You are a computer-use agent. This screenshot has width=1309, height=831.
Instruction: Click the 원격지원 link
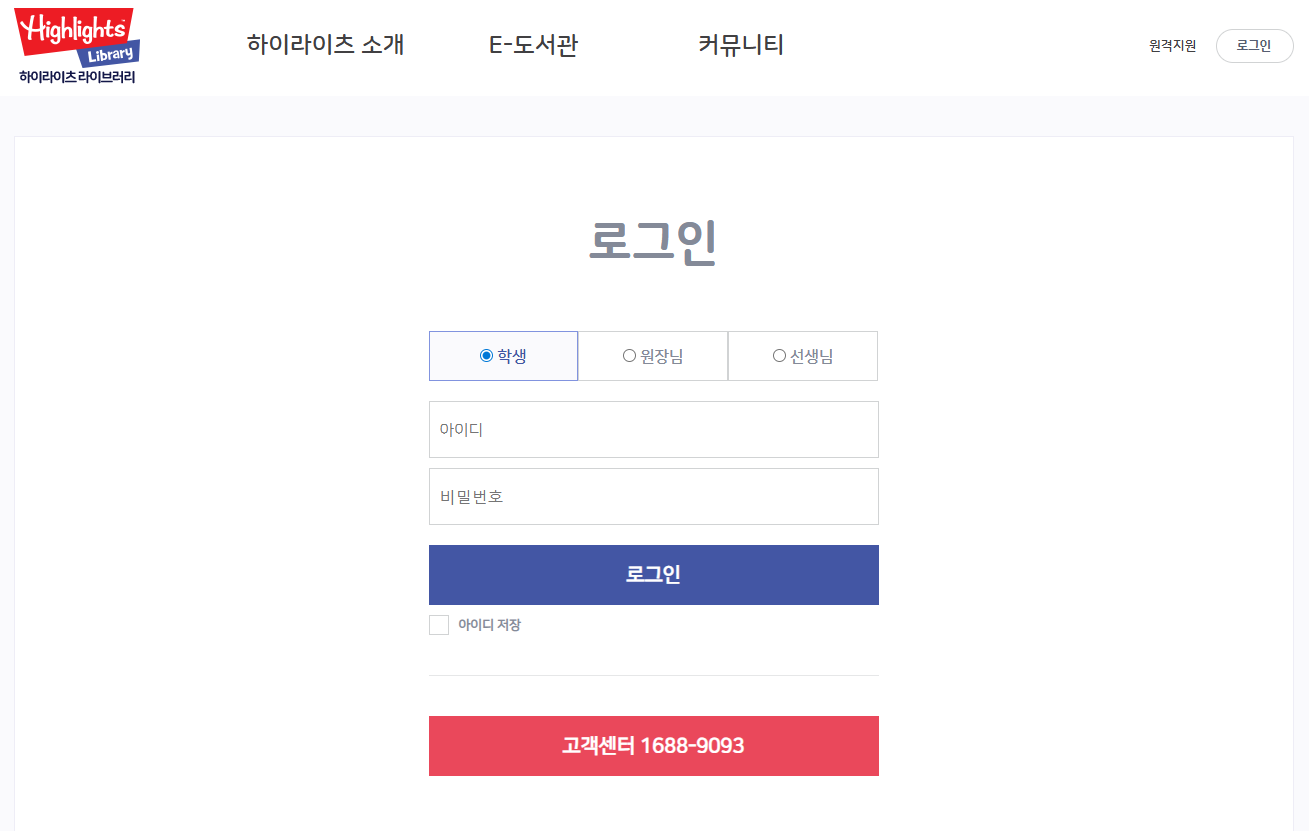point(1172,46)
